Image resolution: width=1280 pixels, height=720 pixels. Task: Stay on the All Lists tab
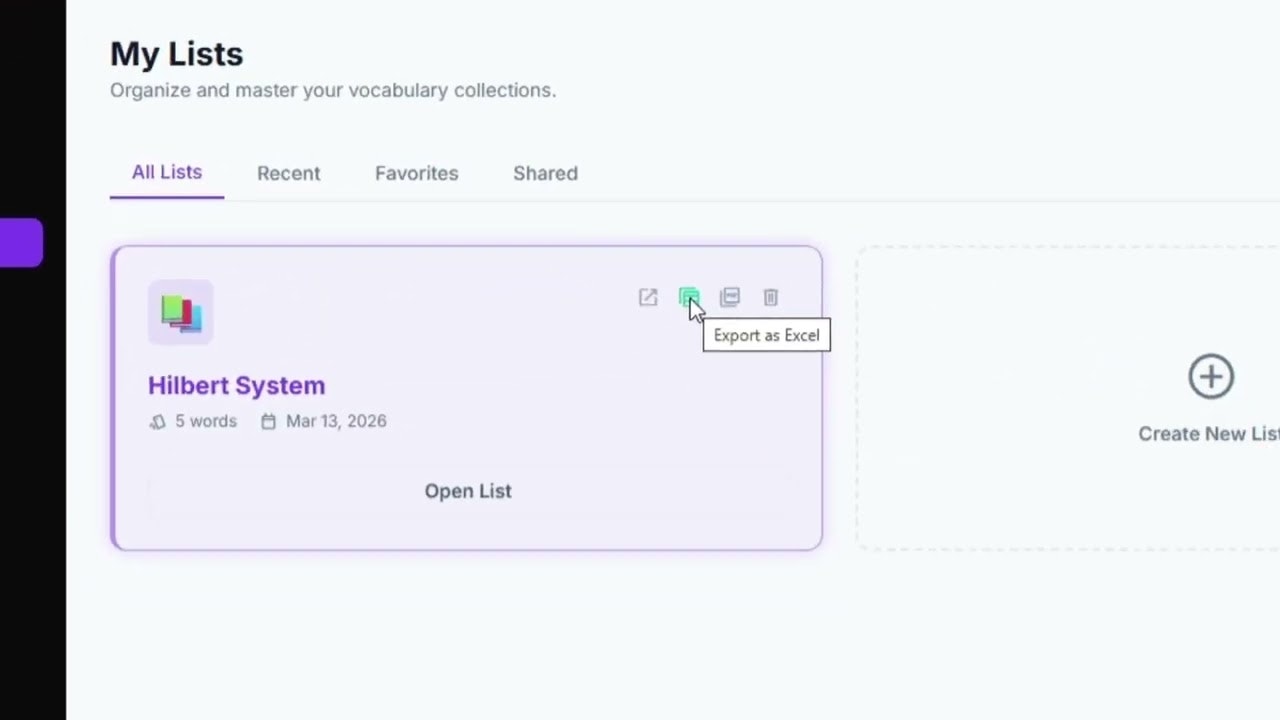(166, 172)
